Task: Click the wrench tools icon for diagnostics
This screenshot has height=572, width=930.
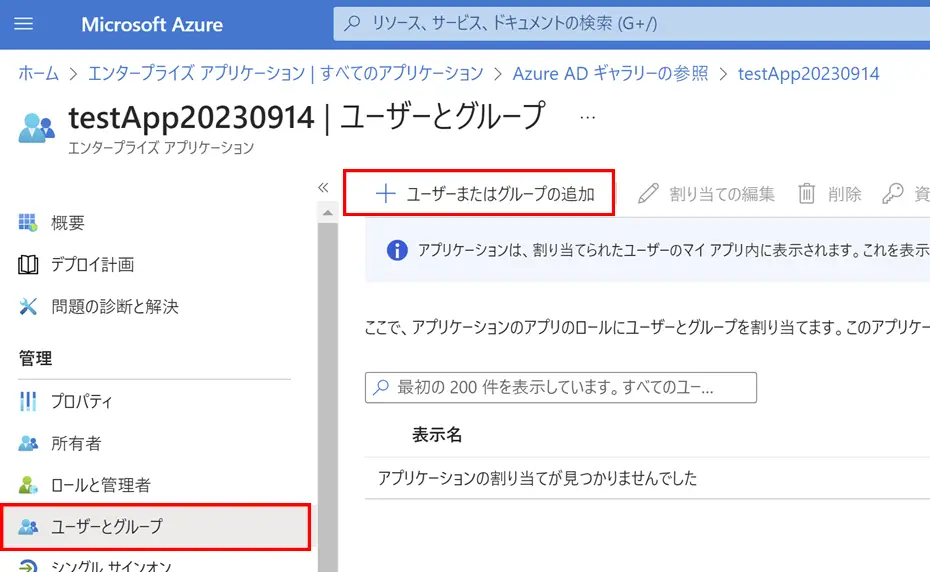Action: [28, 306]
